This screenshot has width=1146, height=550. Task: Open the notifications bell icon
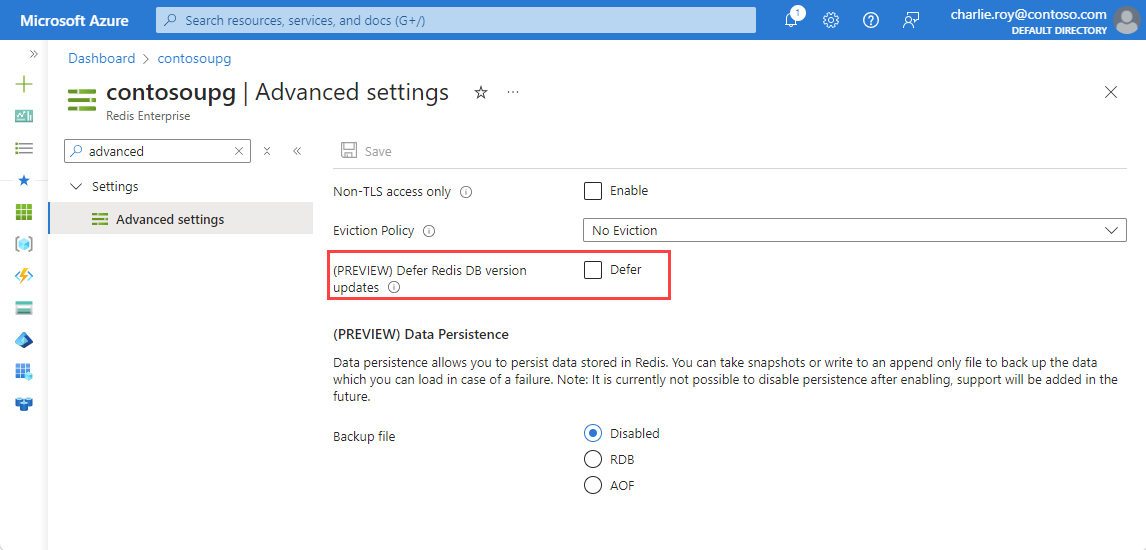791,20
